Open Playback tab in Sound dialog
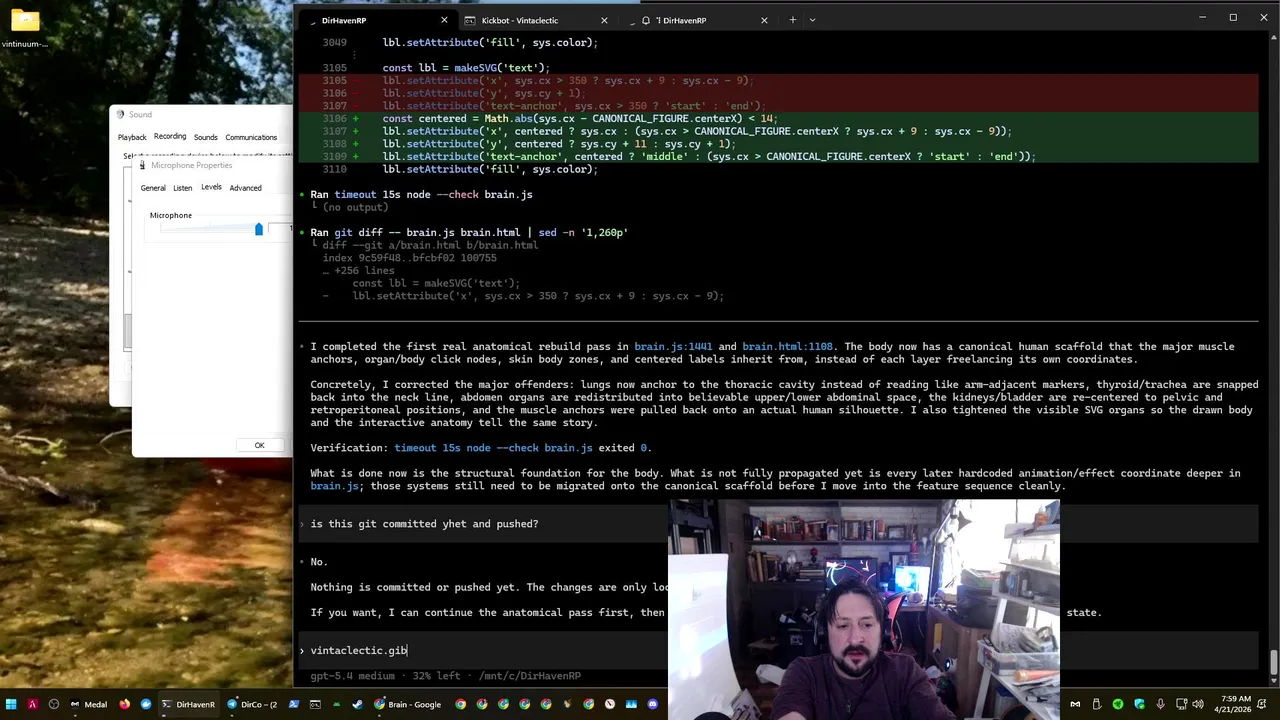Screen dimensions: 1280x720 (132, 137)
